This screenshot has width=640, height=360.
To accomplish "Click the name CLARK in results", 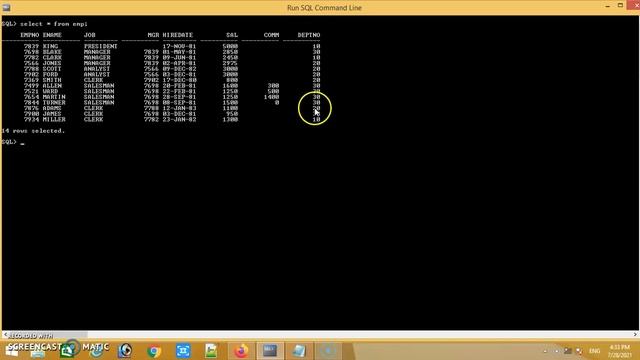I will [52, 58].
